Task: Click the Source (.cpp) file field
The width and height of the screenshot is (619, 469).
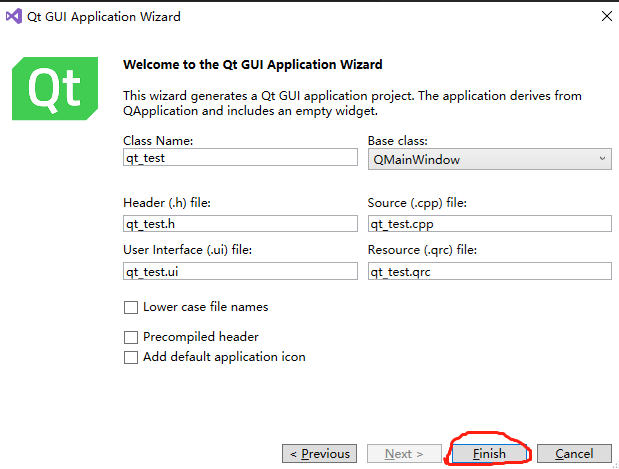Action: tap(490, 223)
